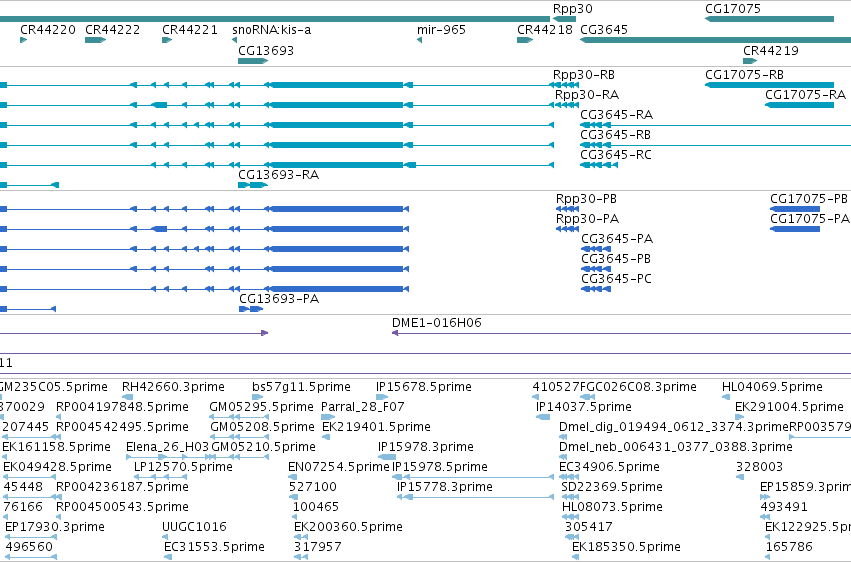This screenshot has height=562, width=851.
Task: Select RP004542495.5prime EST label
Action: [122, 427]
